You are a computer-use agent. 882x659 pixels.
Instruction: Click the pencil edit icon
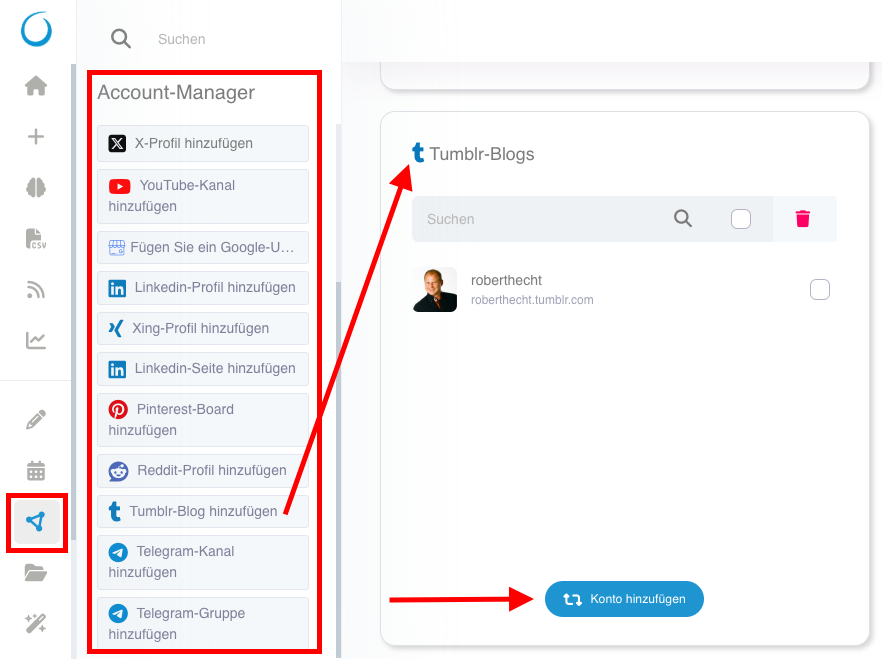coord(36,420)
